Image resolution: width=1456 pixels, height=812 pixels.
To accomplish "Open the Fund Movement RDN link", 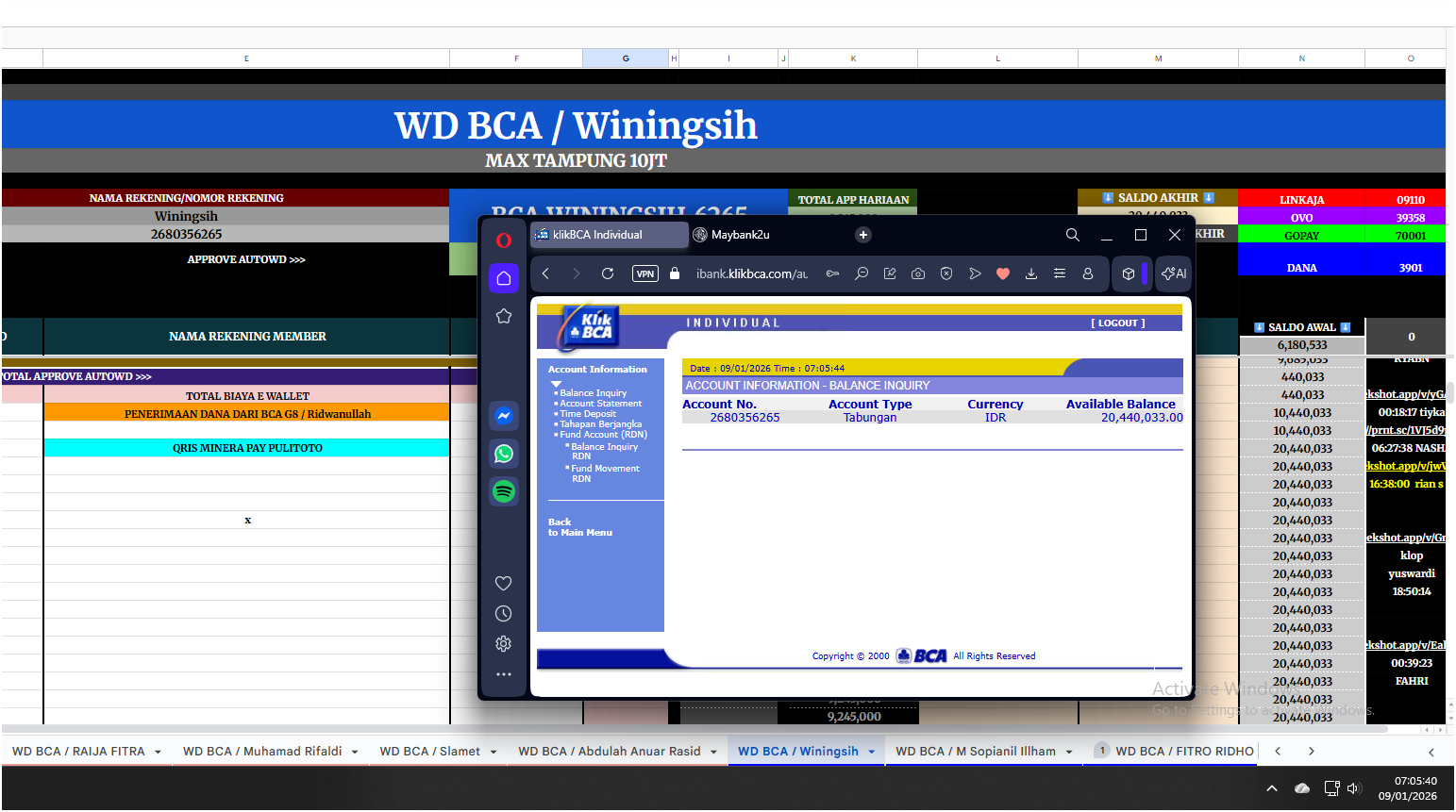I will tap(605, 473).
